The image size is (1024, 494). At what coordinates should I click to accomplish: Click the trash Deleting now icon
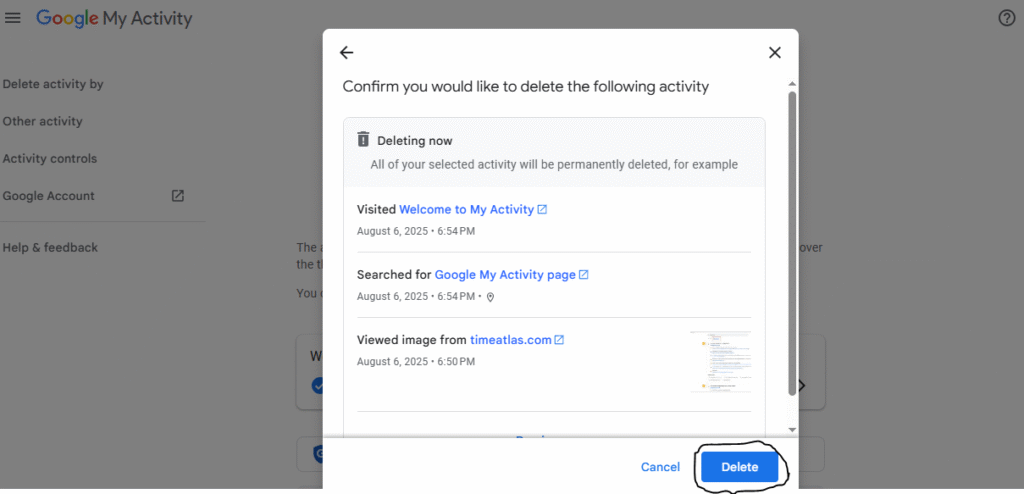[363, 139]
